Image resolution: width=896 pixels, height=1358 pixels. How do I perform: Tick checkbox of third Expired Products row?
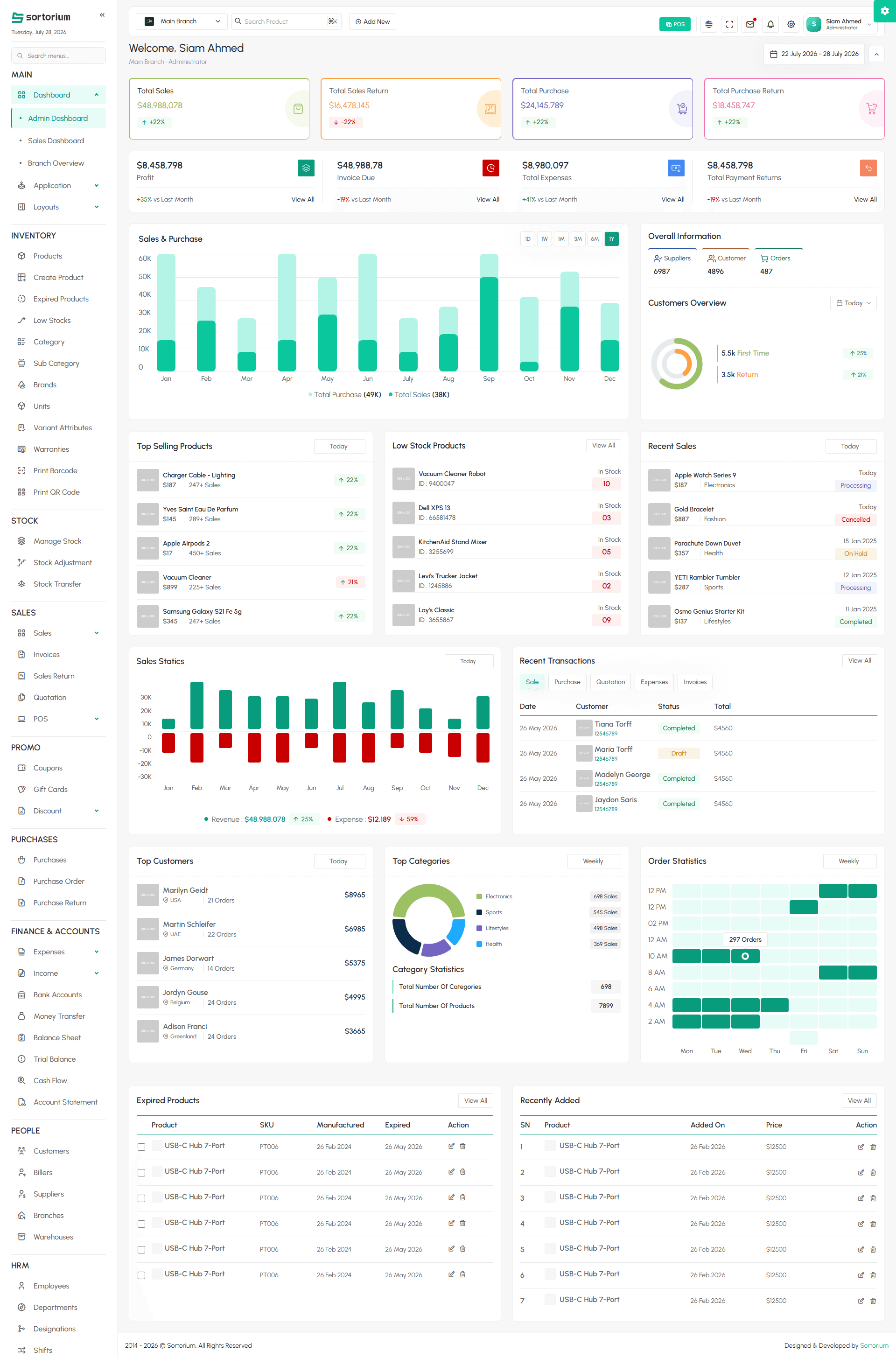point(141,1198)
